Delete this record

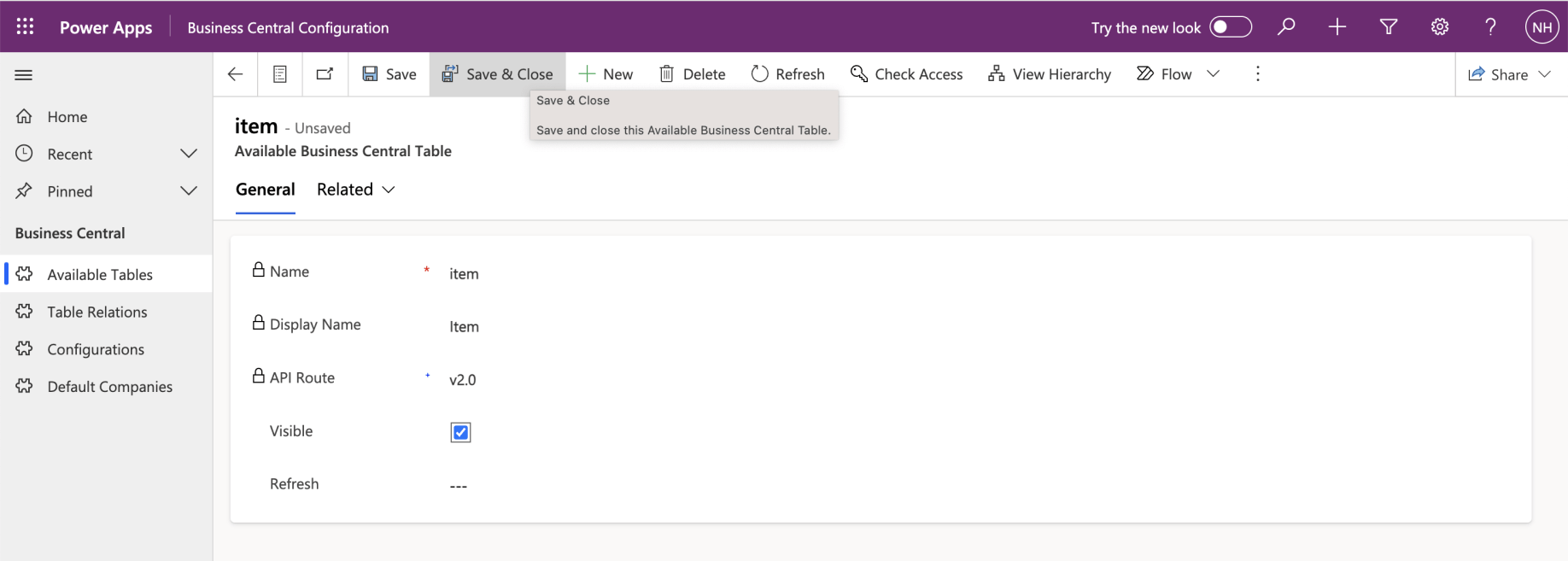coord(693,73)
